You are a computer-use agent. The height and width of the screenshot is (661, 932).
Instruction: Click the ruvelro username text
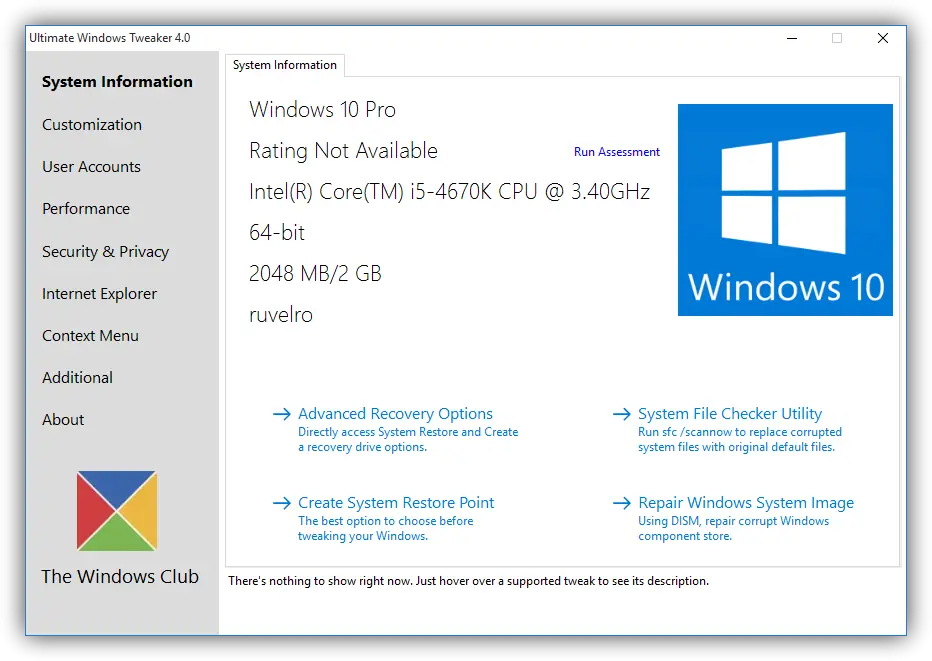(281, 314)
